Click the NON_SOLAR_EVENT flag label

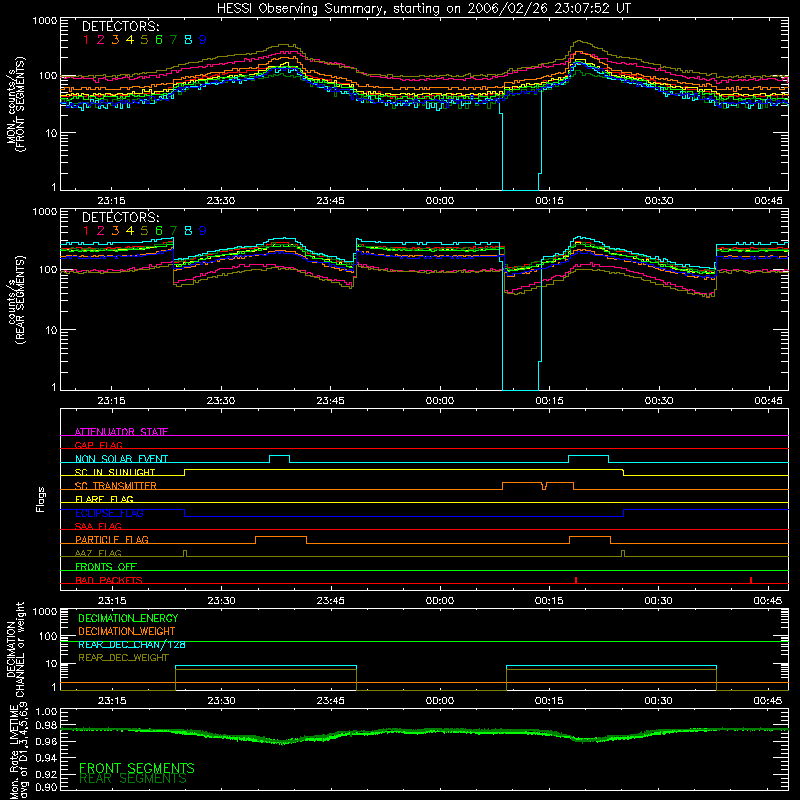[121, 459]
